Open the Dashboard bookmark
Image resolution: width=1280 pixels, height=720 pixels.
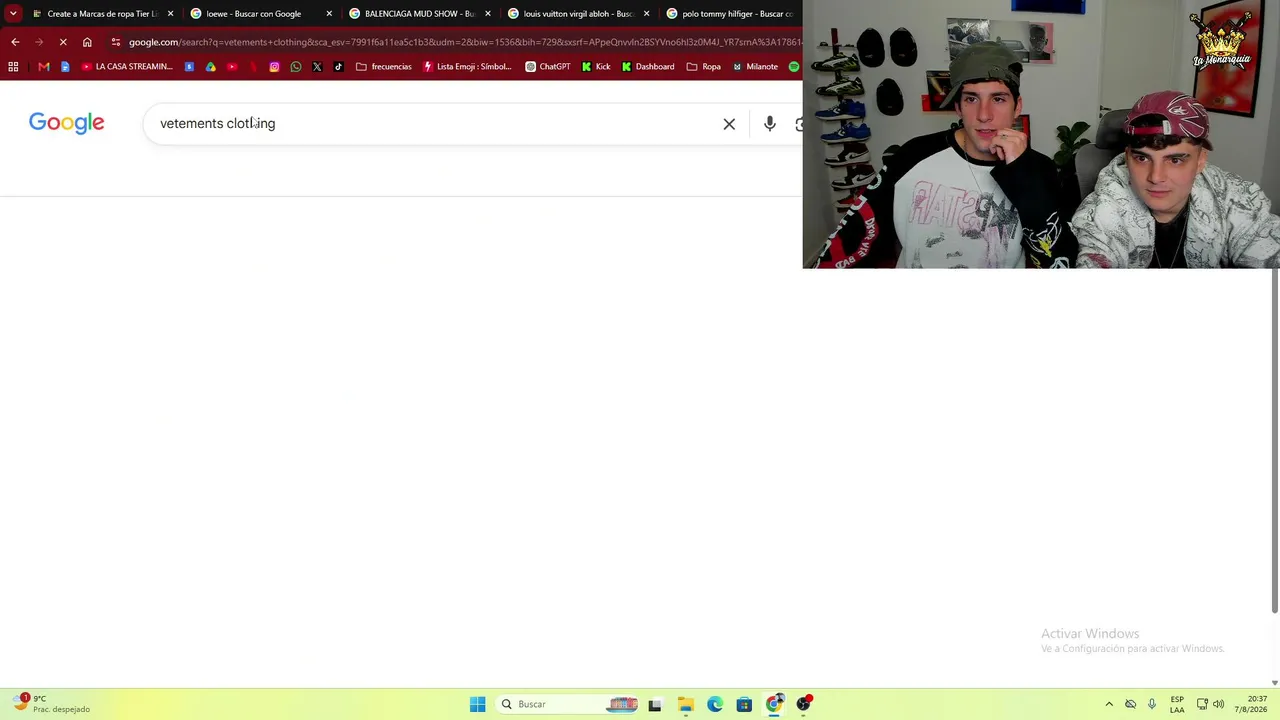pyautogui.click(x=648, y=67)
